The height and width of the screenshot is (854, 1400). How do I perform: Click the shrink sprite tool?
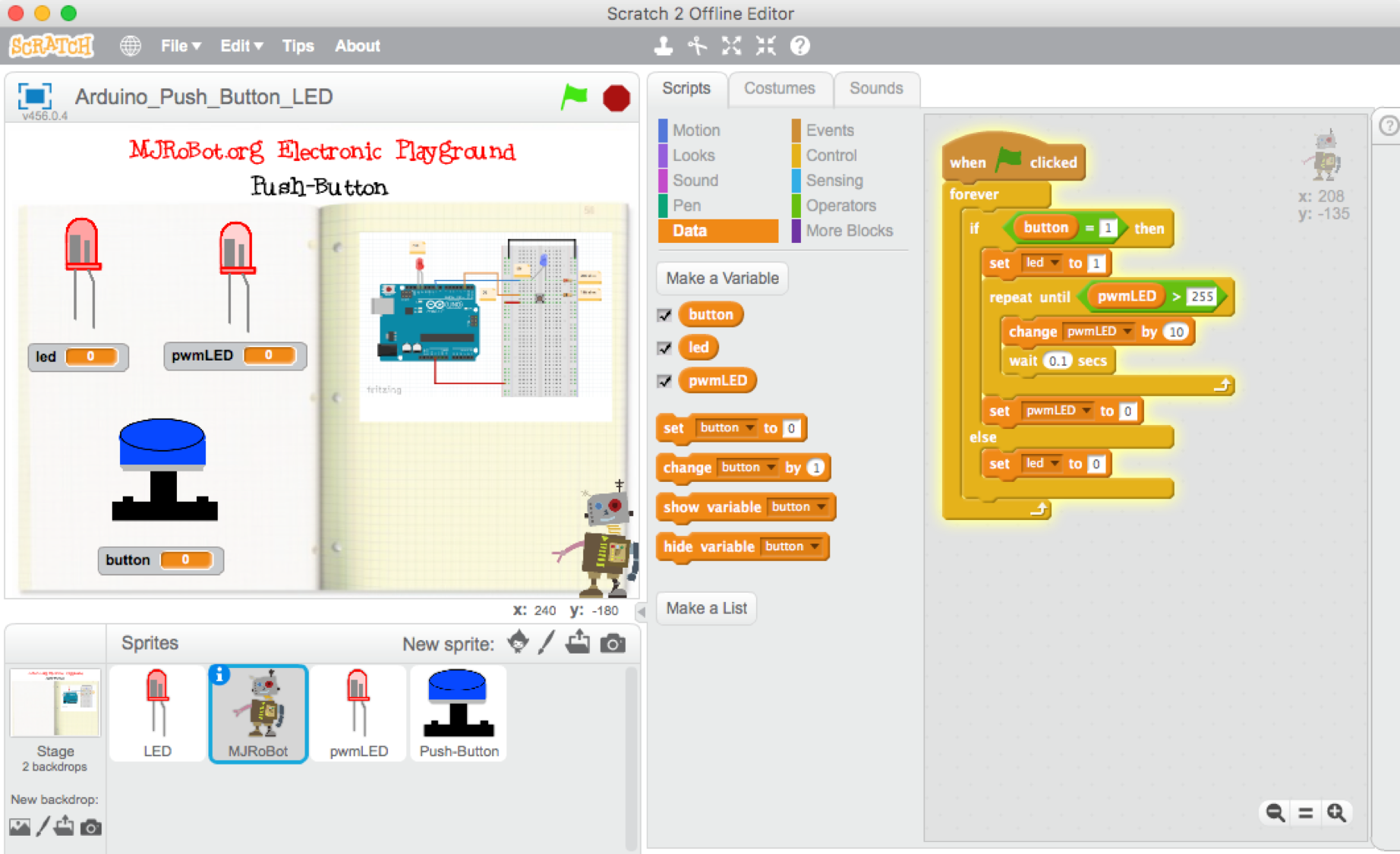click(765, 46)
